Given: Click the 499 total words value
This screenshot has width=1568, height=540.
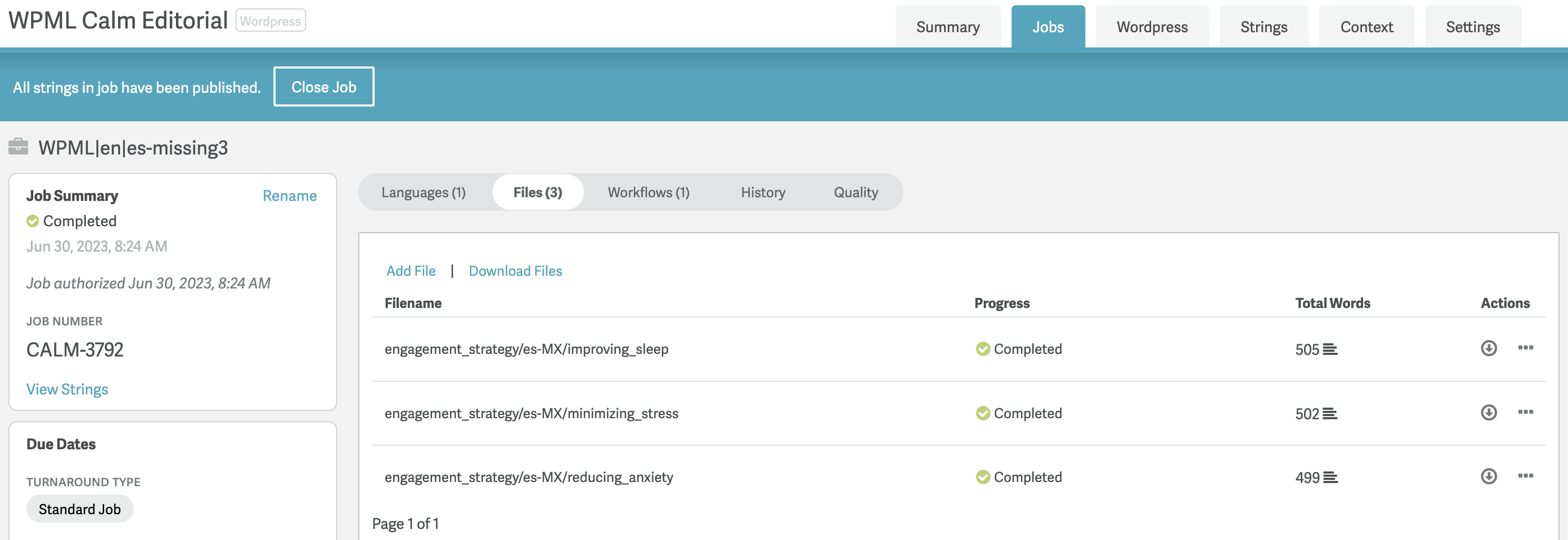Looking at the screenshot, I should point(1307,478).
